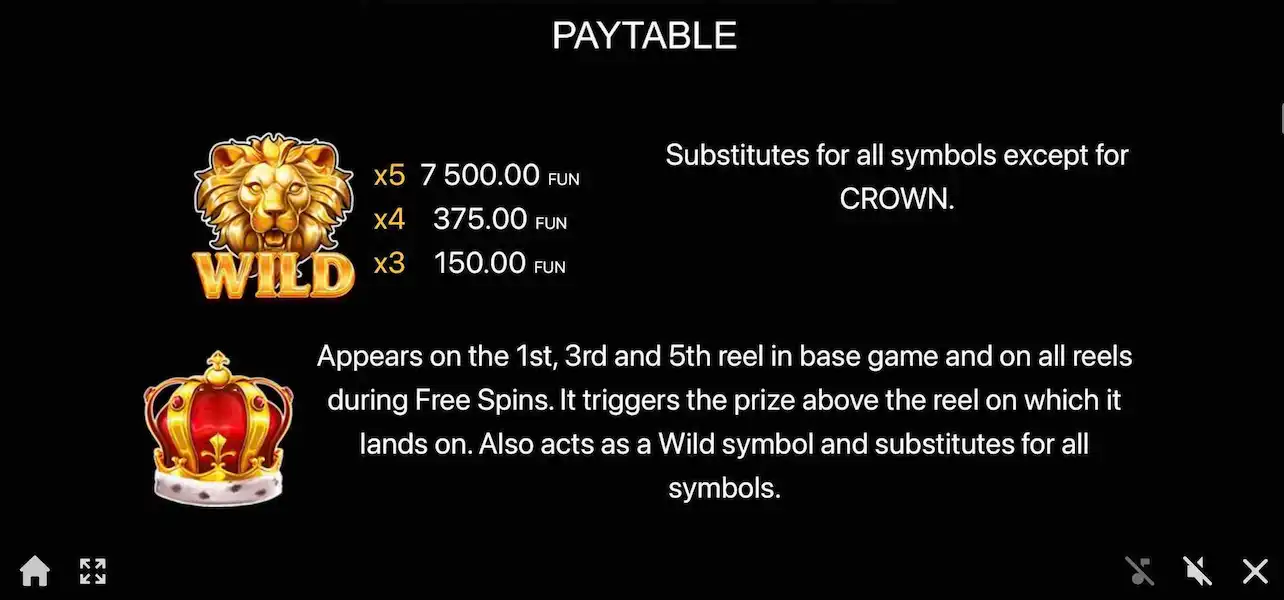Select the x4 multiplier label
This screenshot has width=1284, height=600.
389,219
